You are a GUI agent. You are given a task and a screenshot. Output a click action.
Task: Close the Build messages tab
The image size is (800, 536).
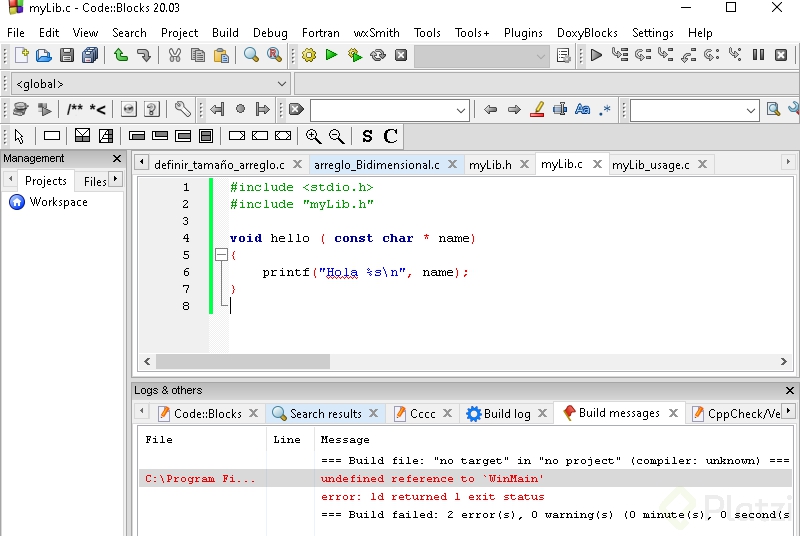tap(673, 413)
